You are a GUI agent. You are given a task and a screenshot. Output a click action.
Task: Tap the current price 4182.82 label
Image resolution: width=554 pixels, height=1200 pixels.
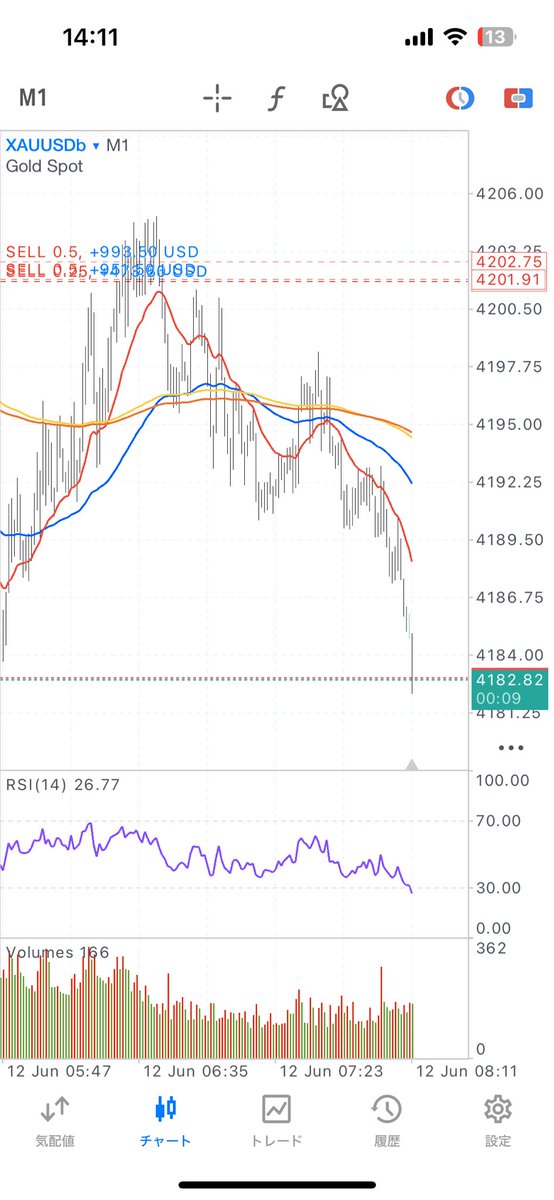coord(508,679)
